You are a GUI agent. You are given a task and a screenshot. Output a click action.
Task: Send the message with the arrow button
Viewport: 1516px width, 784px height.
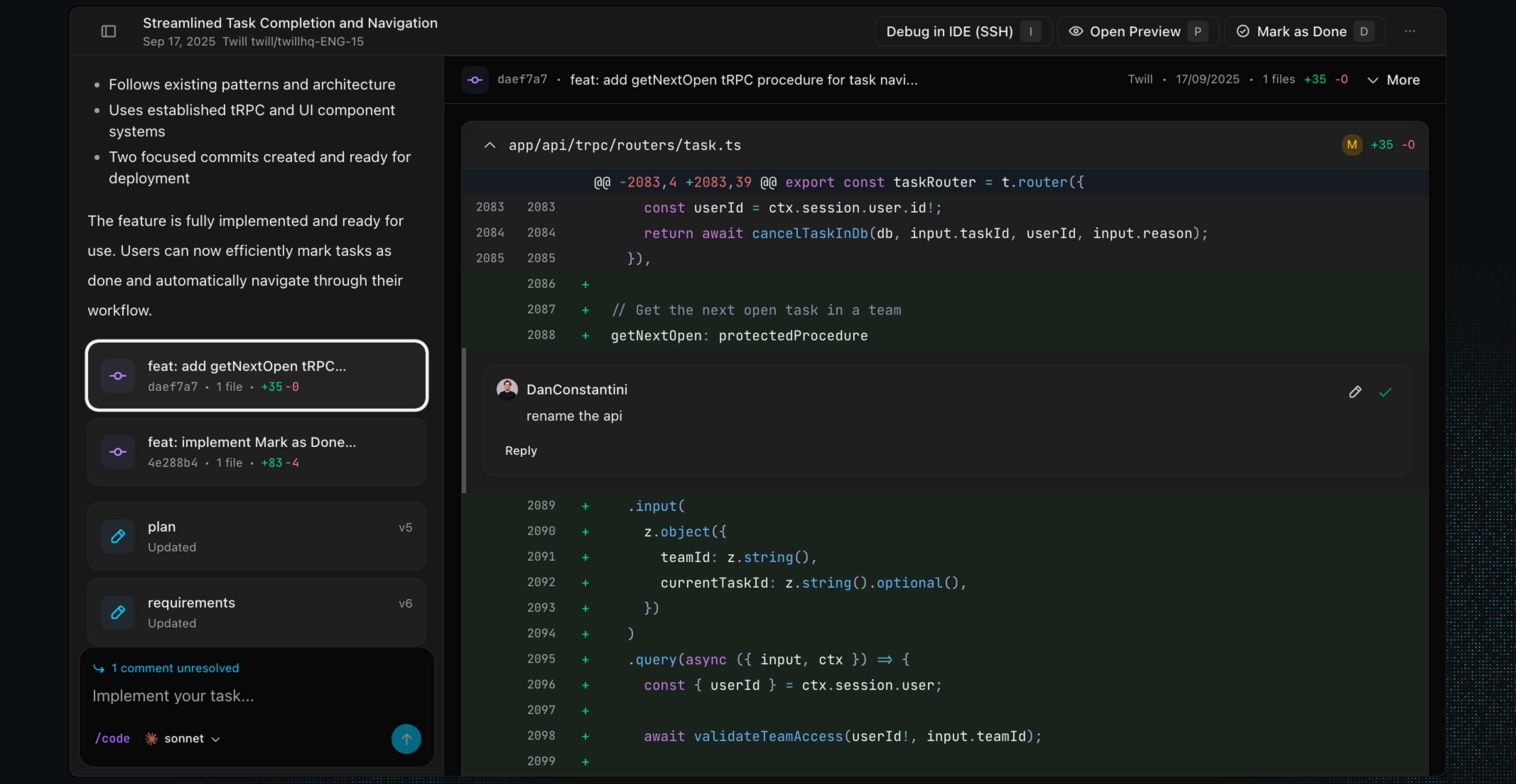[406, 739]
